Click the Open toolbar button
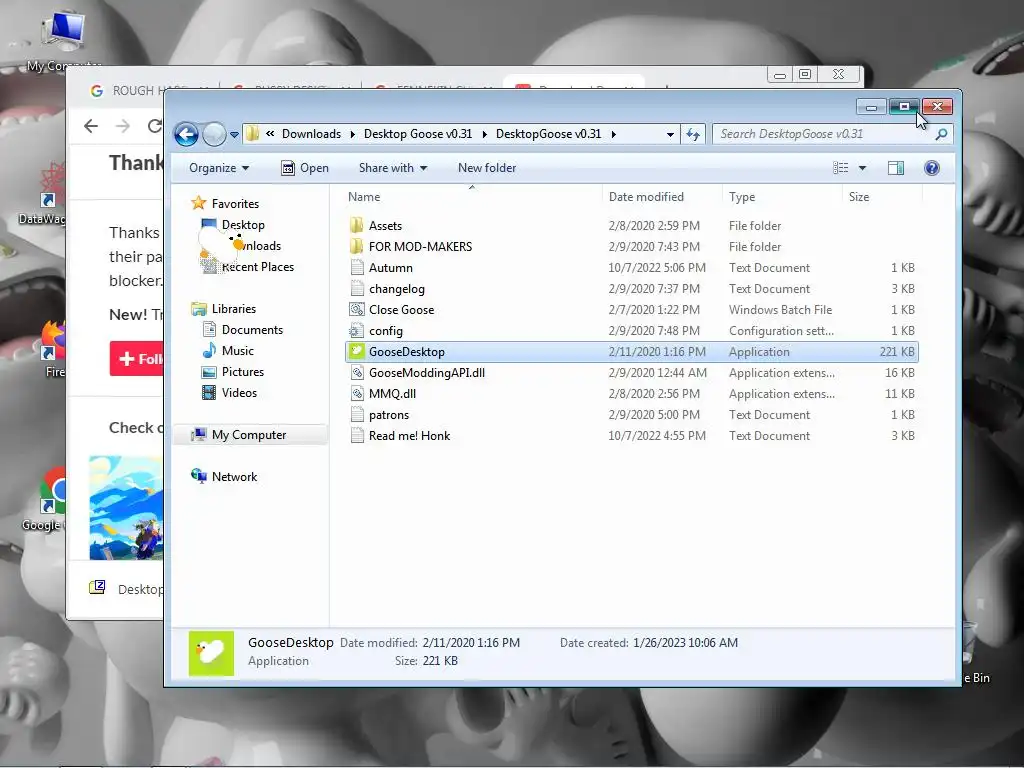Image resolution: width=1024 pixels, height=768 pixels. pyautogui.click(x=305, y=168)
